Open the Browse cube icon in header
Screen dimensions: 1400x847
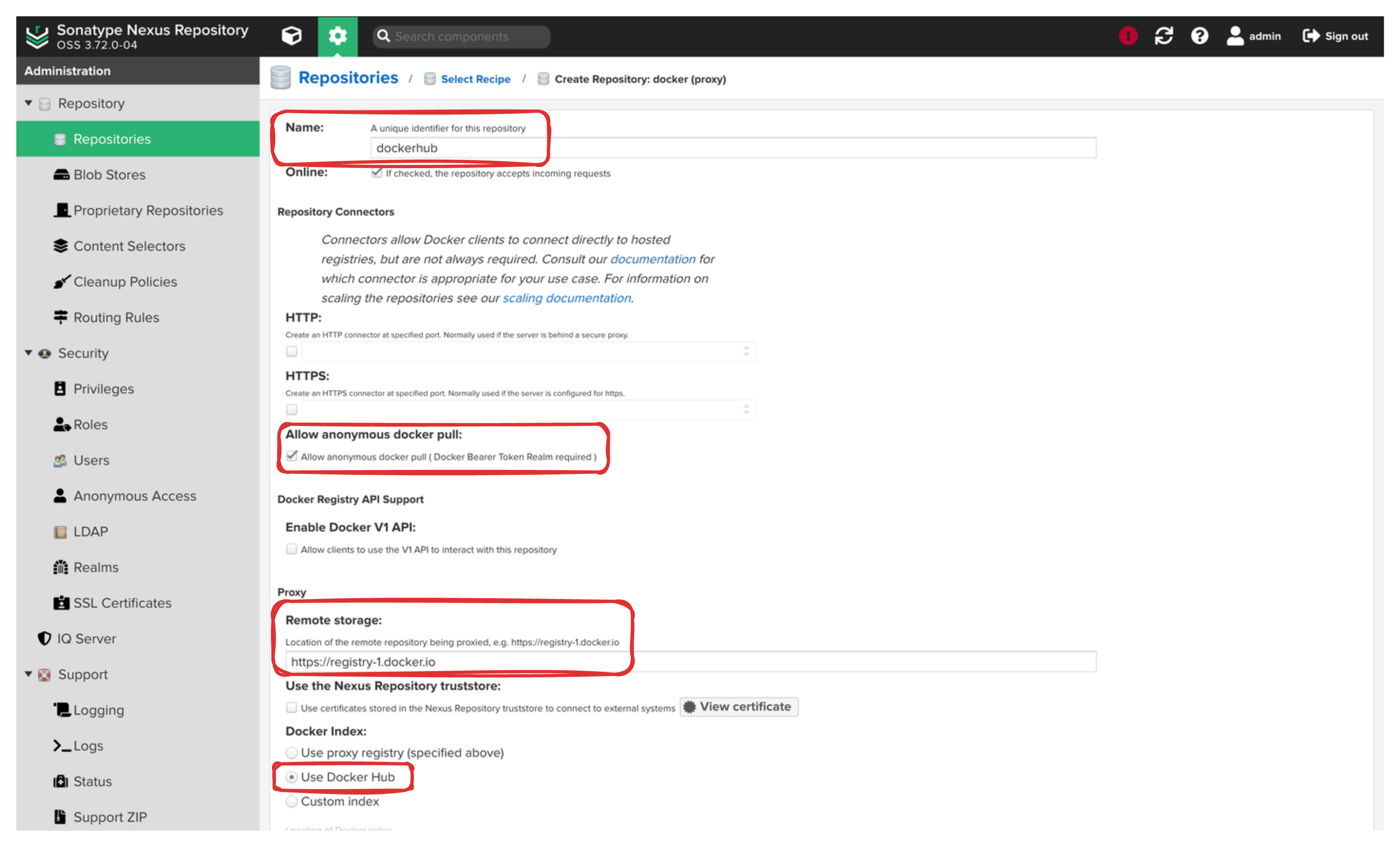click(x=291, y=36)
